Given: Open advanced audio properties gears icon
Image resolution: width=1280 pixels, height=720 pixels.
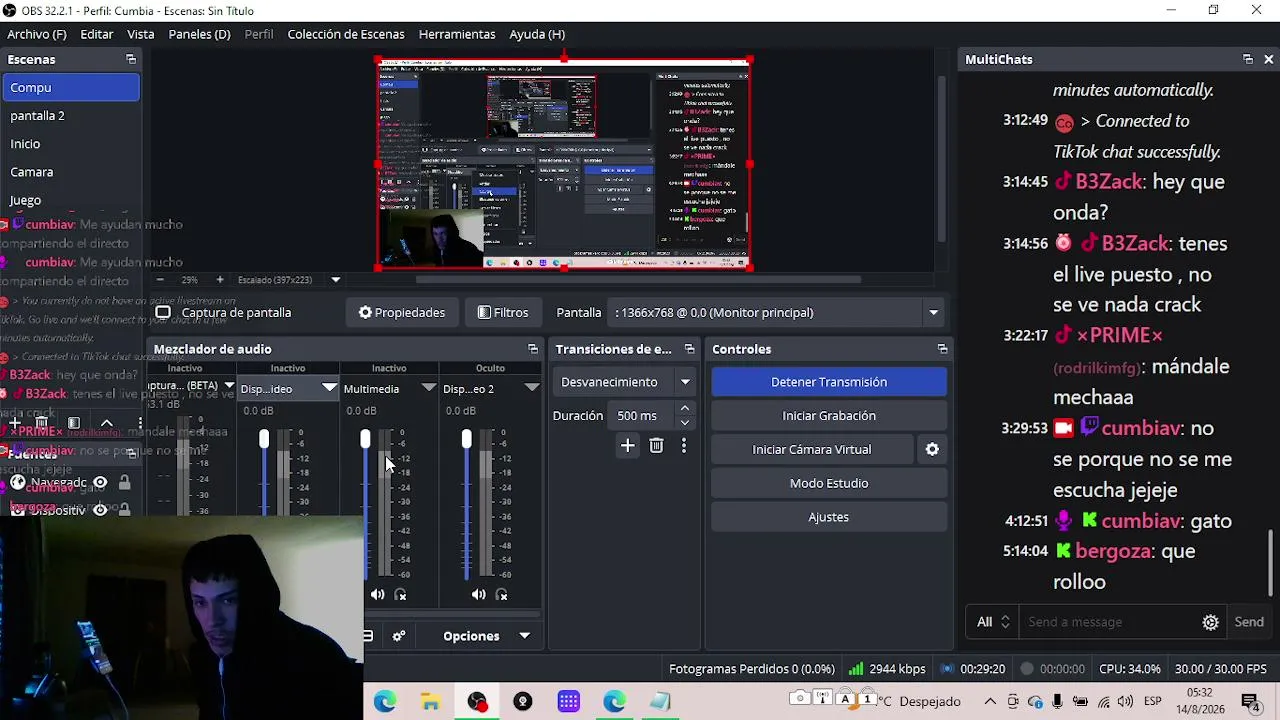Looking at the screenshot, I should [399, 636].
